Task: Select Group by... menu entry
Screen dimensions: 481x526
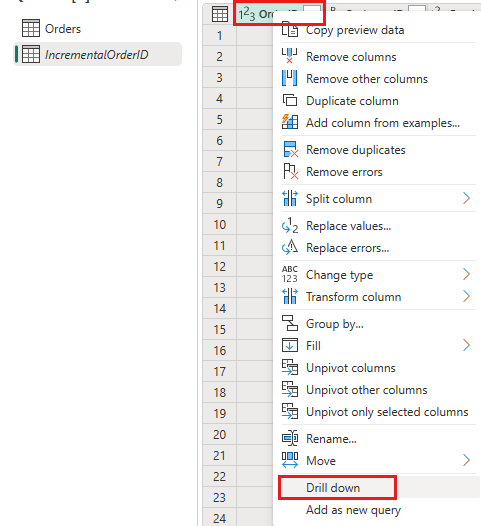Action: (x=378, y=323)
